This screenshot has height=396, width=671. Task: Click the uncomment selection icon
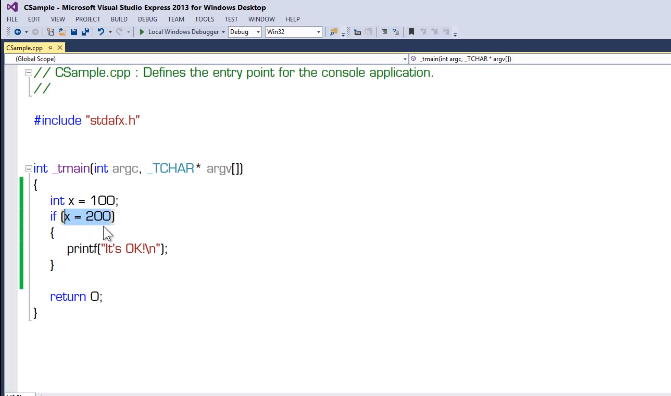click(x=395, y=32)
